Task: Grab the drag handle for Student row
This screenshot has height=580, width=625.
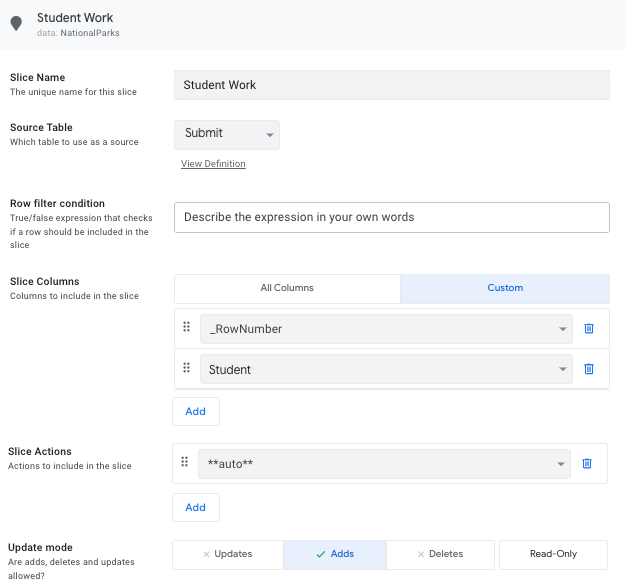Action: pyautogui.click(x=187, y=368)
